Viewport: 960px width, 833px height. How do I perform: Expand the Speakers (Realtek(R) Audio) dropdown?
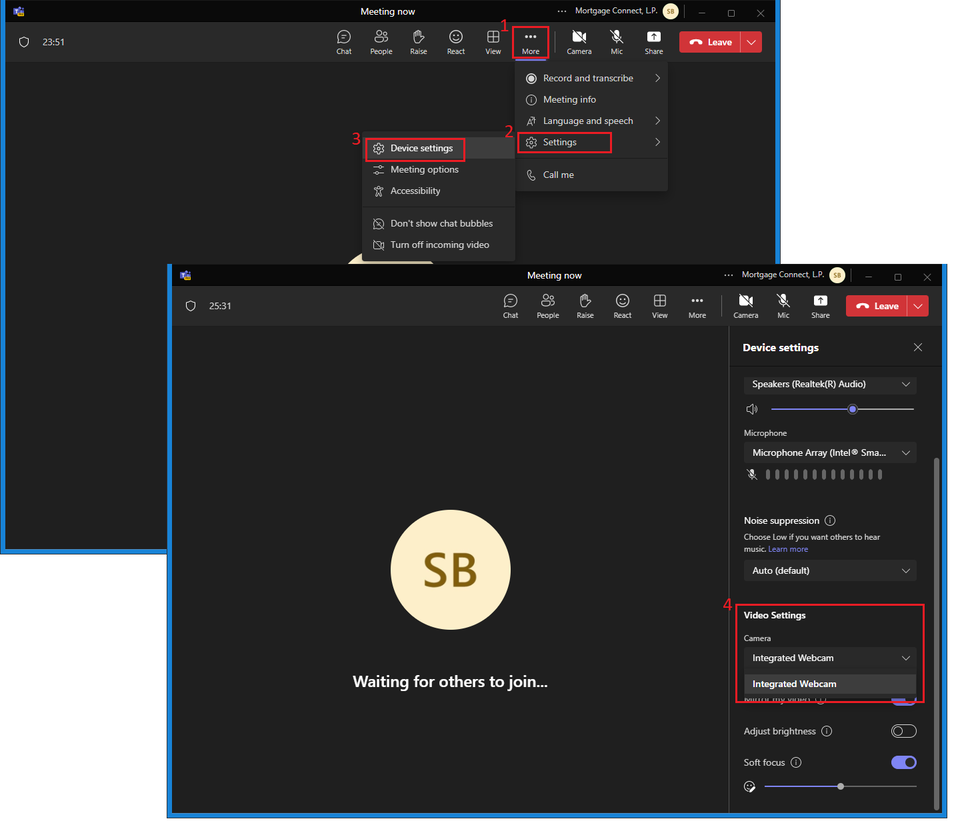pos(830,384)
